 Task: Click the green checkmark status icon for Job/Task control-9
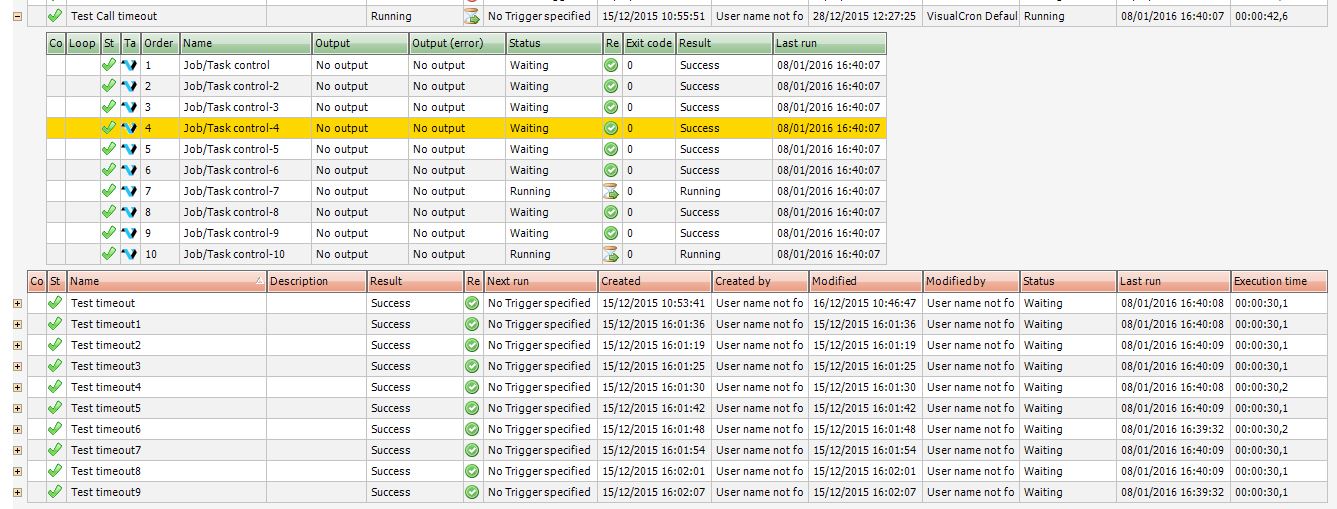[109, 233]
